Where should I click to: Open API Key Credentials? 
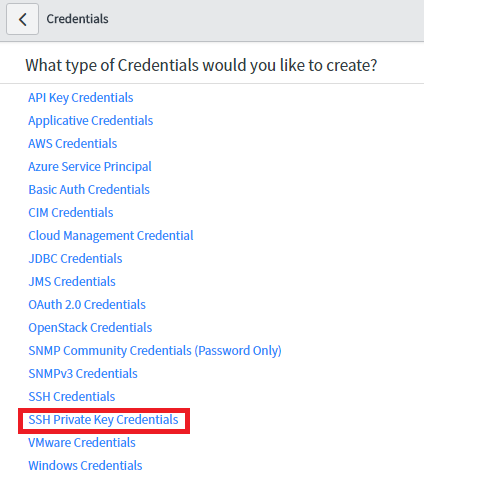[x=81, y=98]
